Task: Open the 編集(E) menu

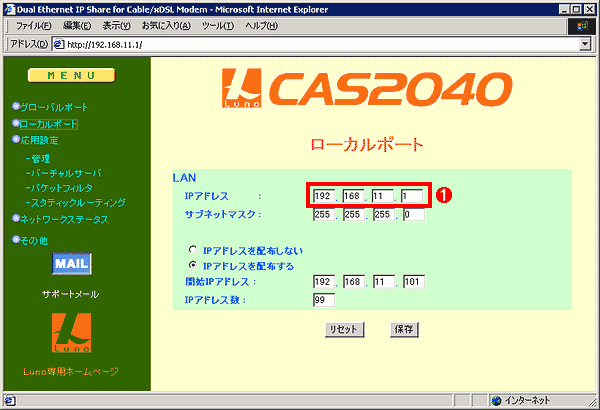Action: point(77,26)
